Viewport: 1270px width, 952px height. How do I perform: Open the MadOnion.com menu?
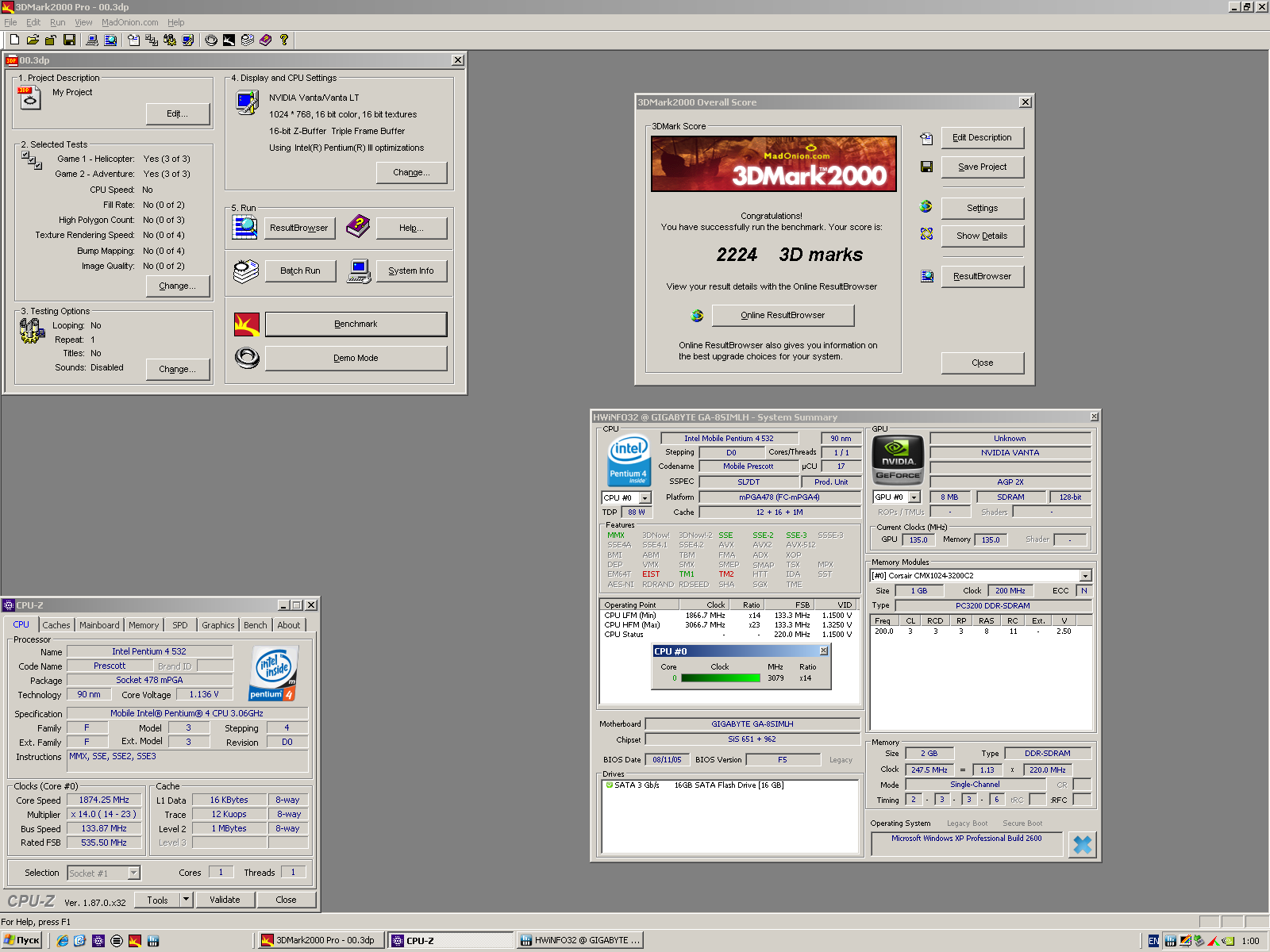coord(129,22)
